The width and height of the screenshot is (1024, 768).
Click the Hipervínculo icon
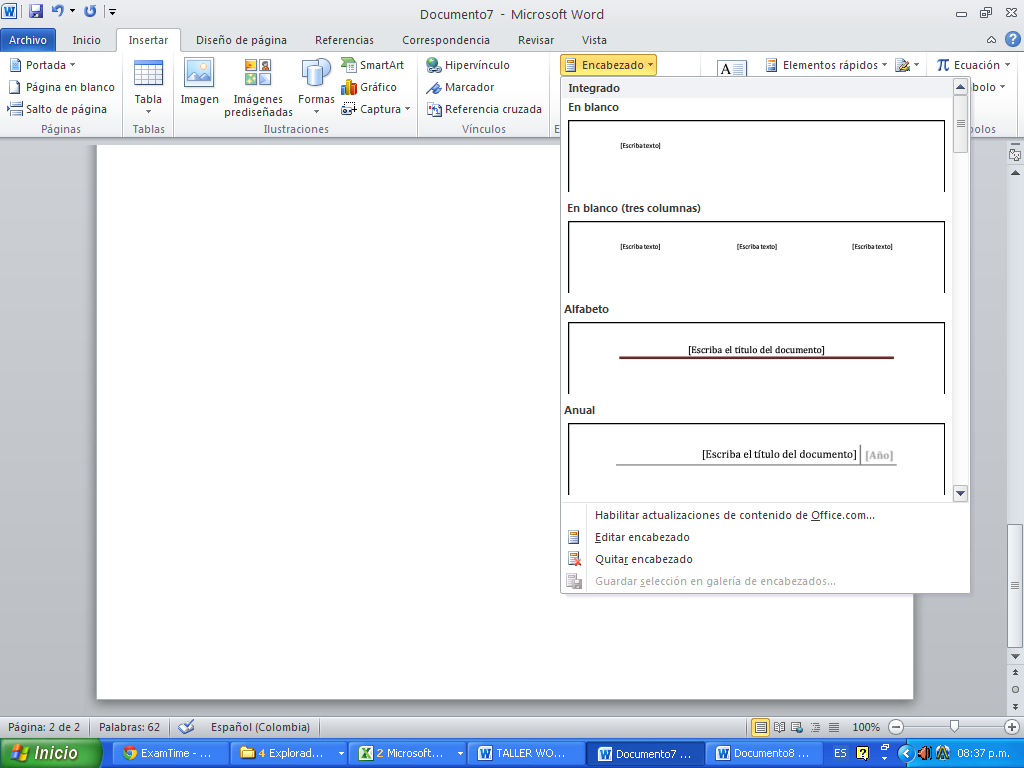coord(434,65)
